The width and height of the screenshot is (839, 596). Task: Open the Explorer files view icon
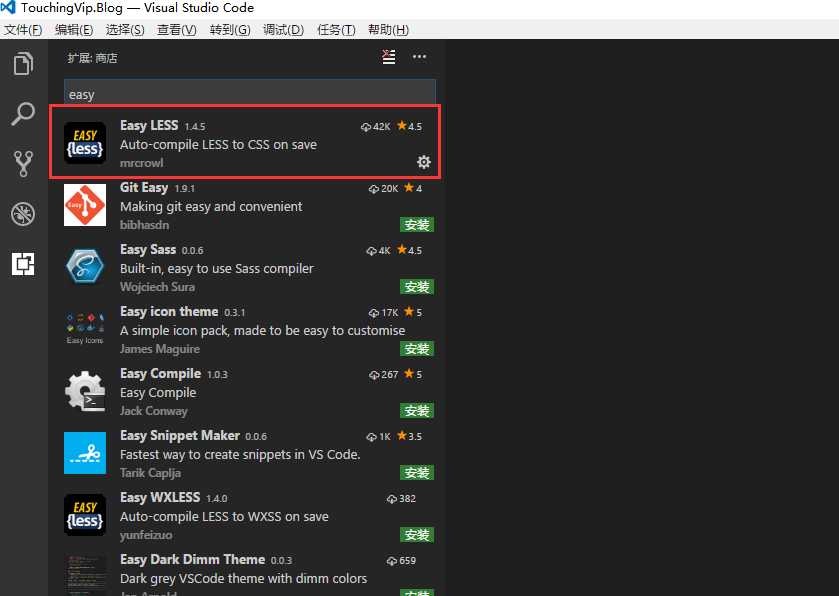pos(23,64)
